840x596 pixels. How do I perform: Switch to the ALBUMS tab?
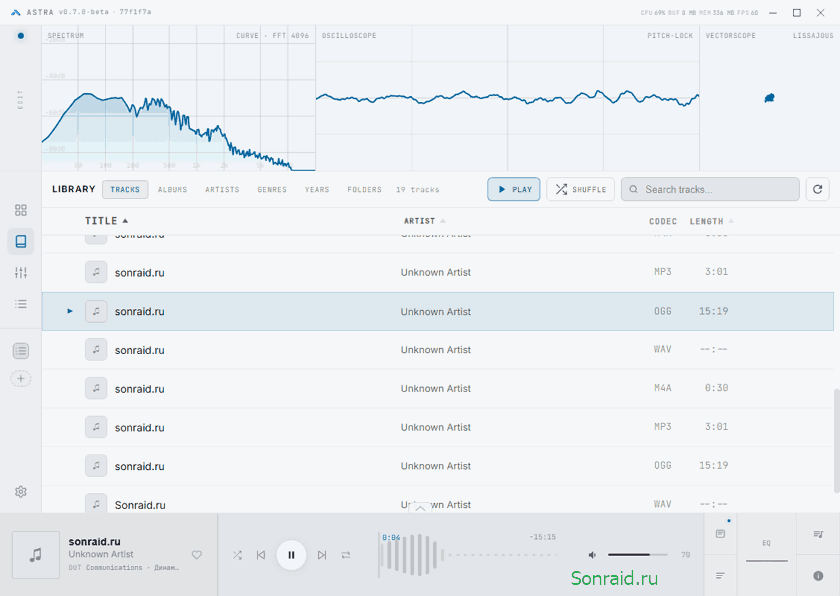(172, 190)
